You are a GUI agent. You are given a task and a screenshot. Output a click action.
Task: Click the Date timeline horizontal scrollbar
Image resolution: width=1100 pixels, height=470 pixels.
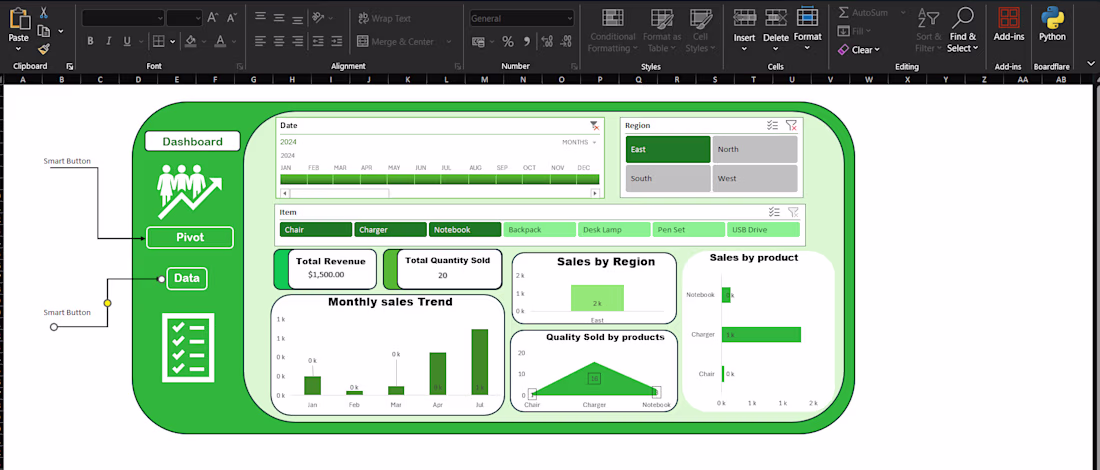440,193
